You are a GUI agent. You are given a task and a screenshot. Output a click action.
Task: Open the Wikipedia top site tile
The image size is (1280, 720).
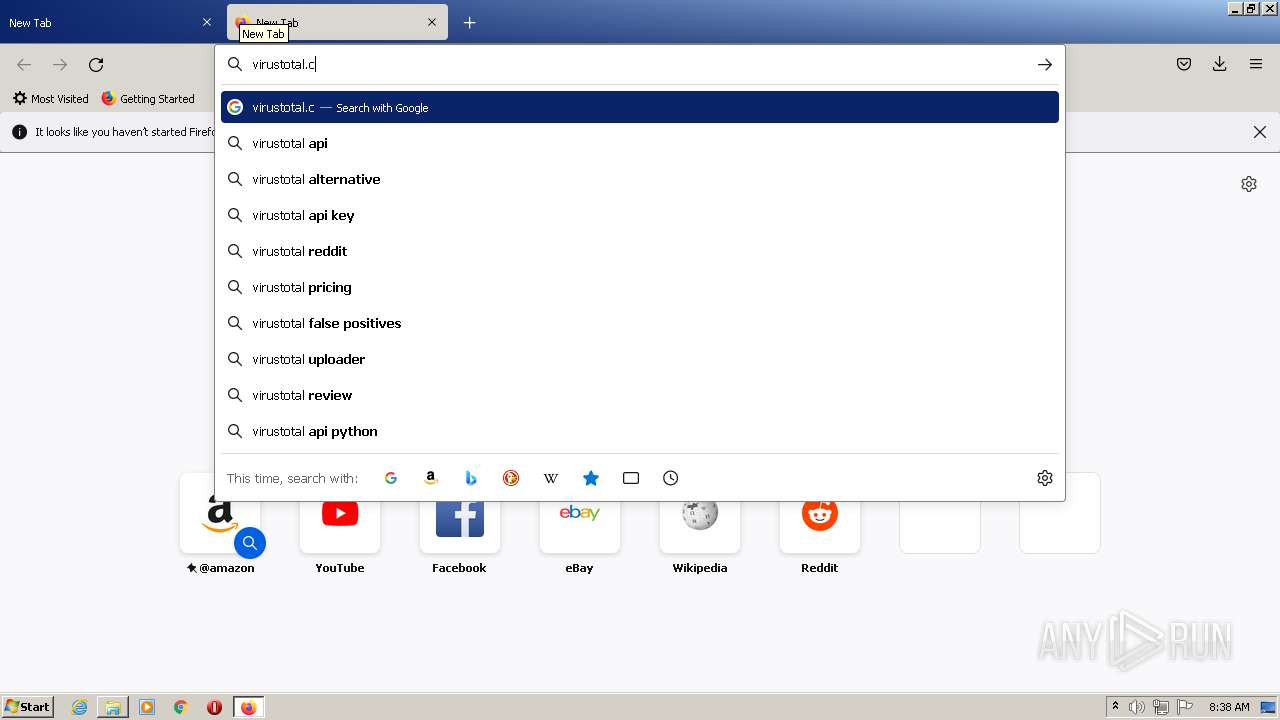click(x=700, y=527)
